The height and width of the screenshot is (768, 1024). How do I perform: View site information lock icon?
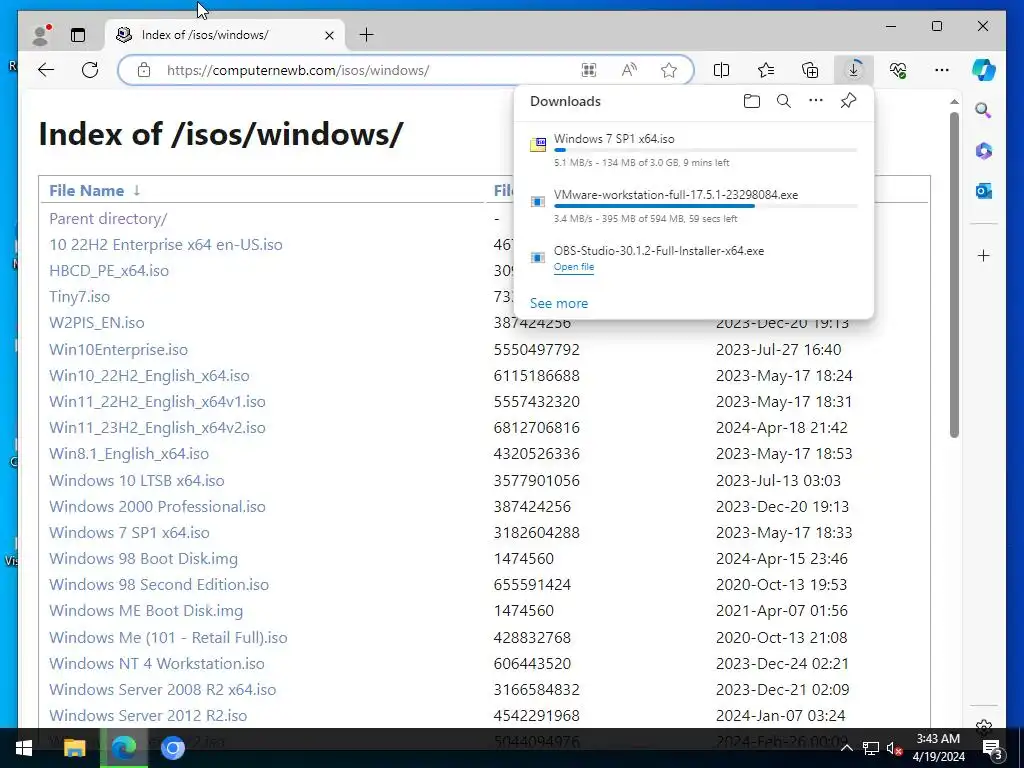tap(144, 70)
